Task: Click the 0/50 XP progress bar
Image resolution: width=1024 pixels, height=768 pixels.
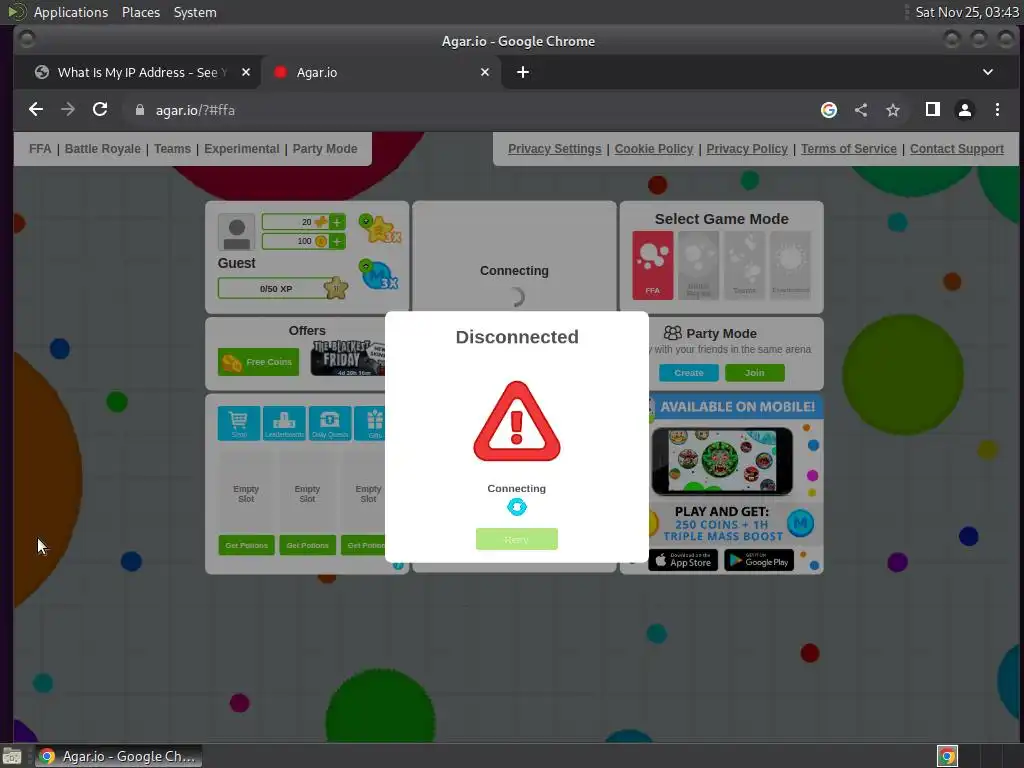Action: click(x=276, y=289)
